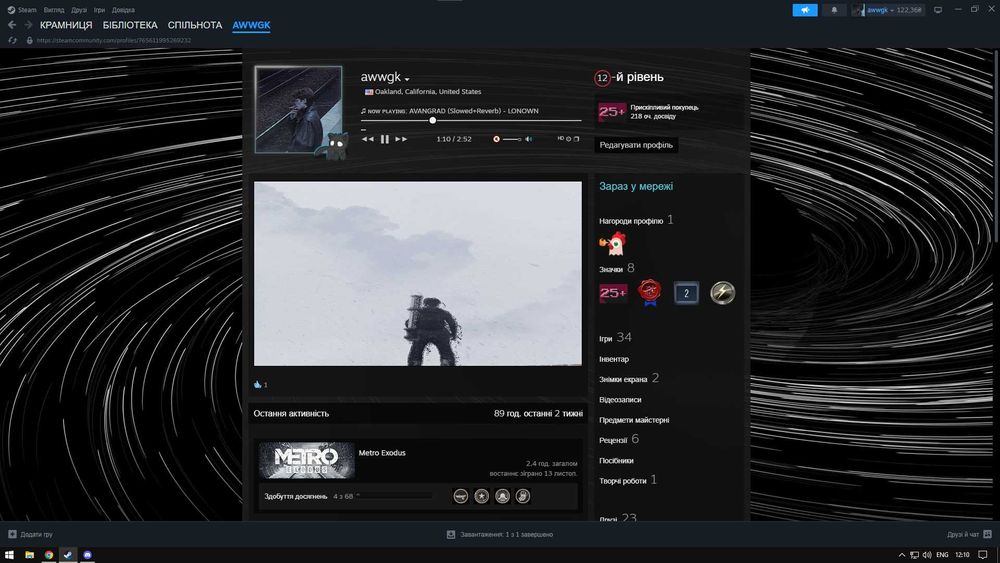Go to СПІЛЬНОТА tab

[195, 25]
